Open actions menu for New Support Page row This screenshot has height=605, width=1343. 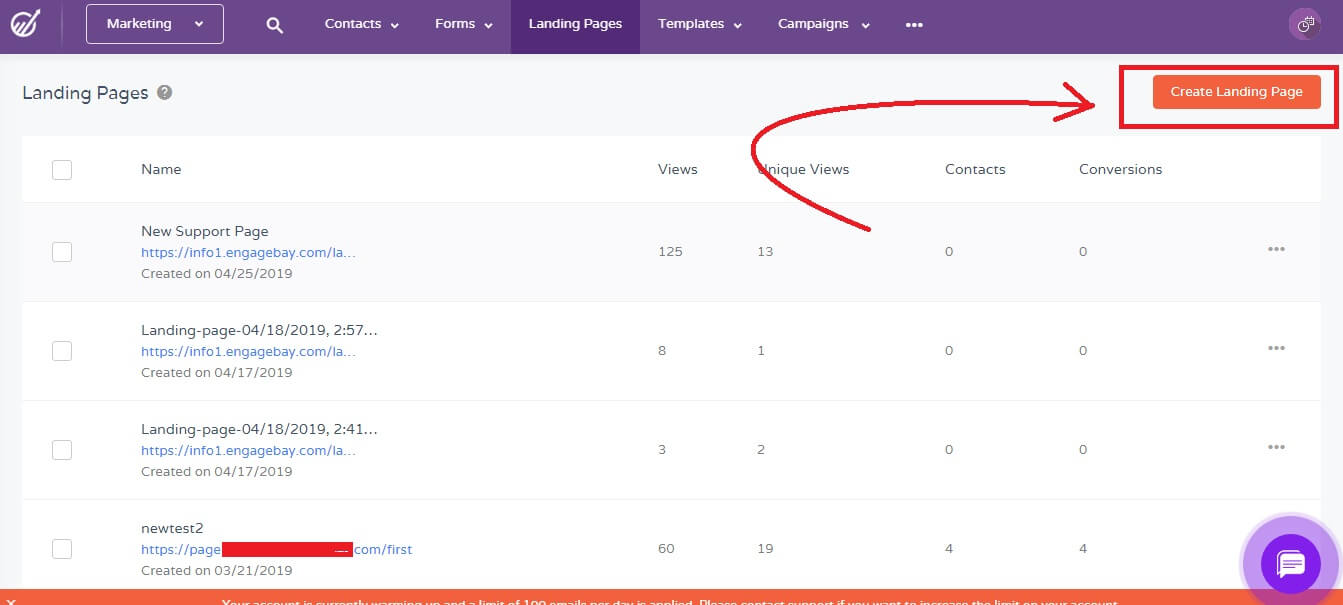[1276, 250]
